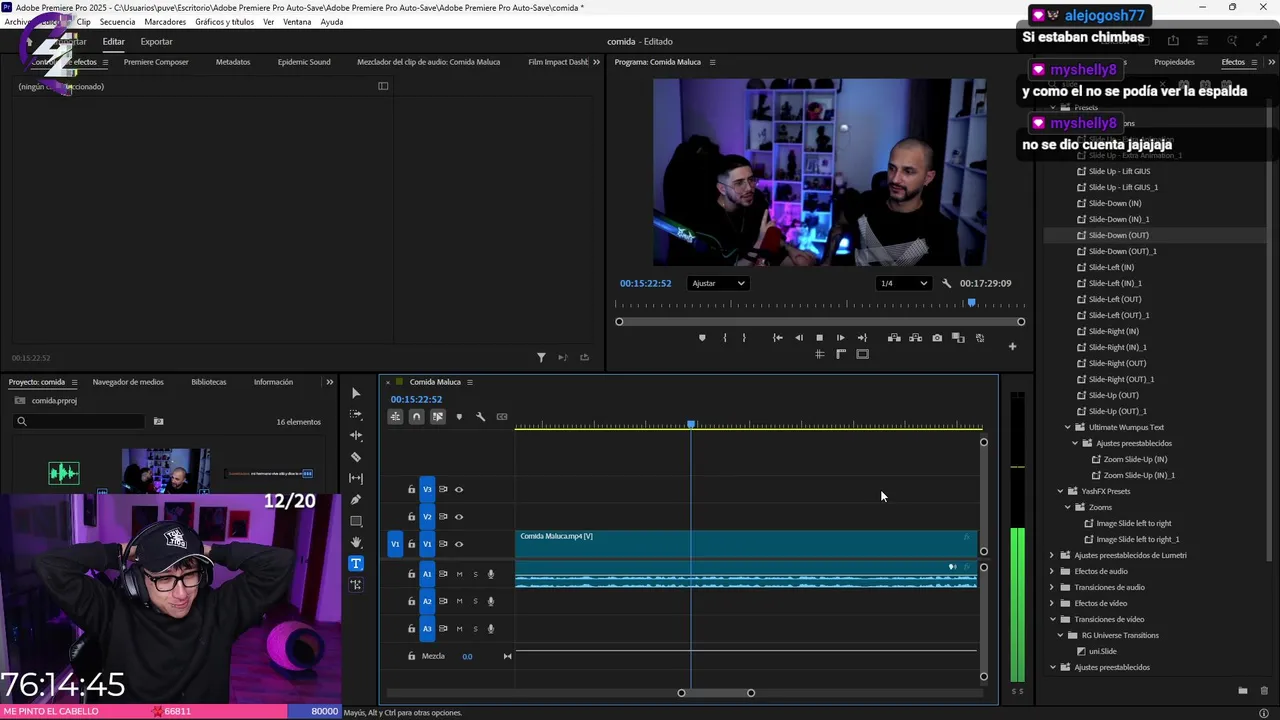
Task: Click the Project panel search field
Action: [x=80, y=421]
